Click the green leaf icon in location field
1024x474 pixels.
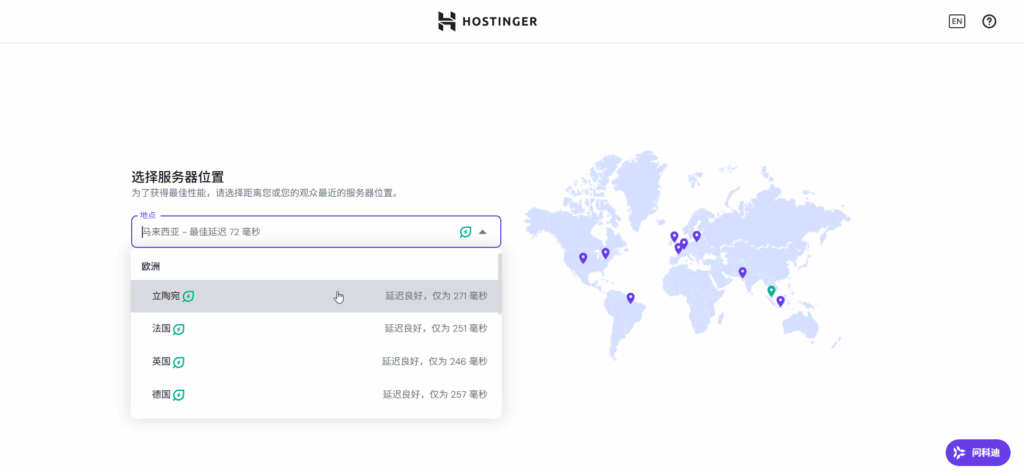pyautogui.click(x=465, y=232)
